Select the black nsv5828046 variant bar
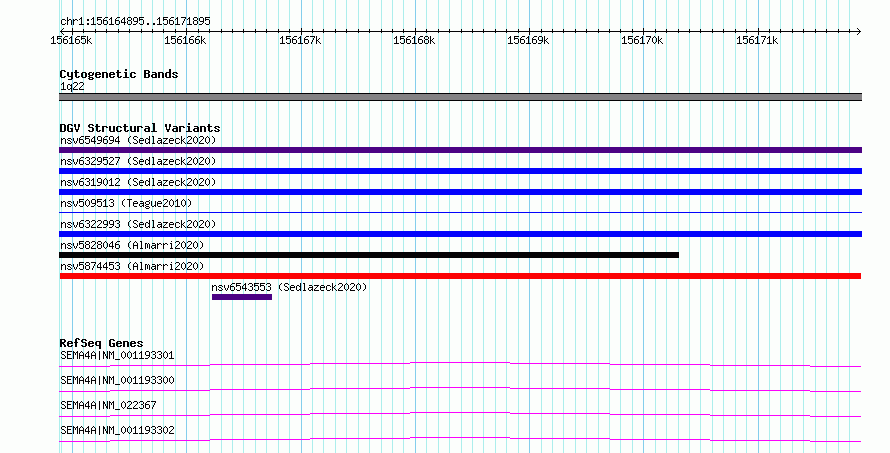This screenshot has width=890, height=453. [369, 255]
